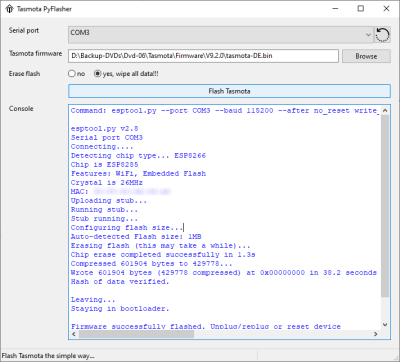This screenshot has height=362, width=400.
Task: Click 'Erasing flash (this may take a while)...' line
Action: (161, 246)
